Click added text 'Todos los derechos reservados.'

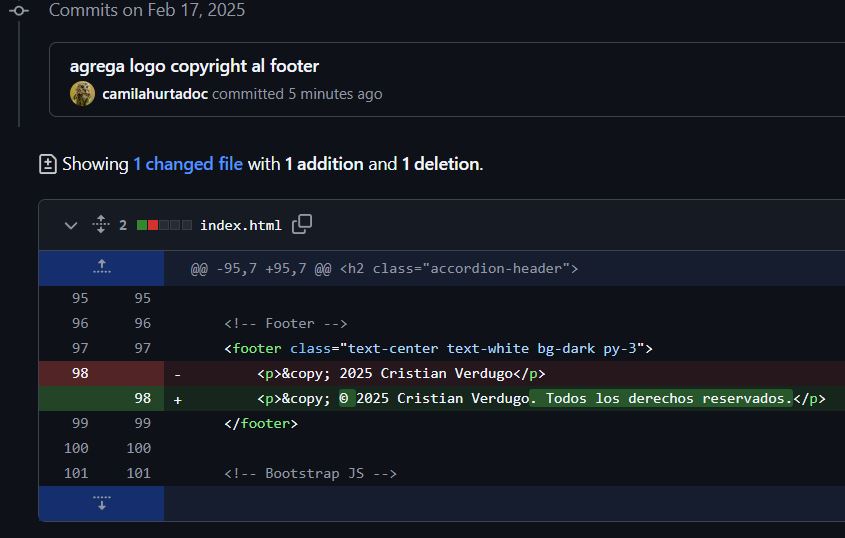point(669,398)
